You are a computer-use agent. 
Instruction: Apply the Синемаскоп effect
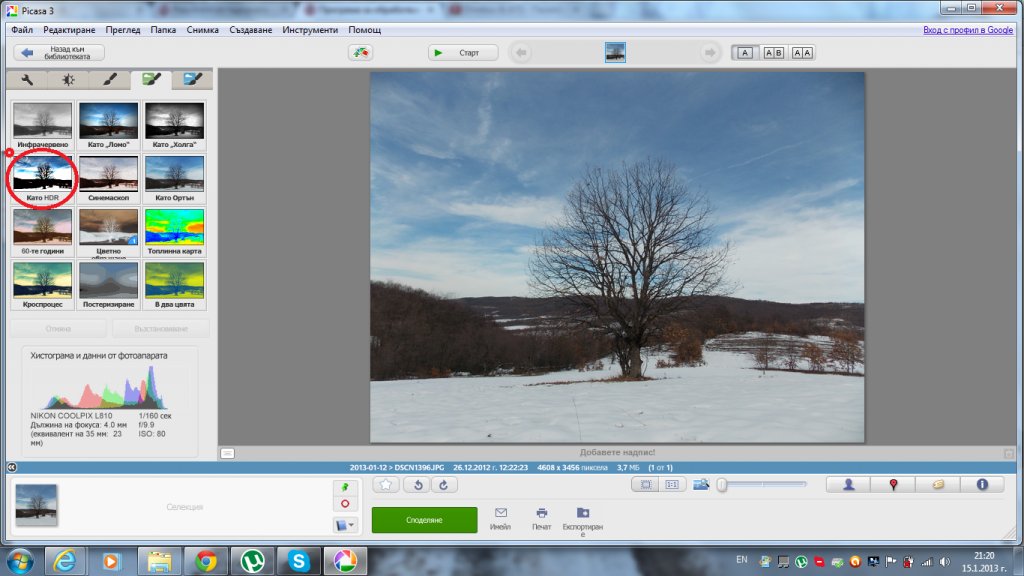coord(108,178)
